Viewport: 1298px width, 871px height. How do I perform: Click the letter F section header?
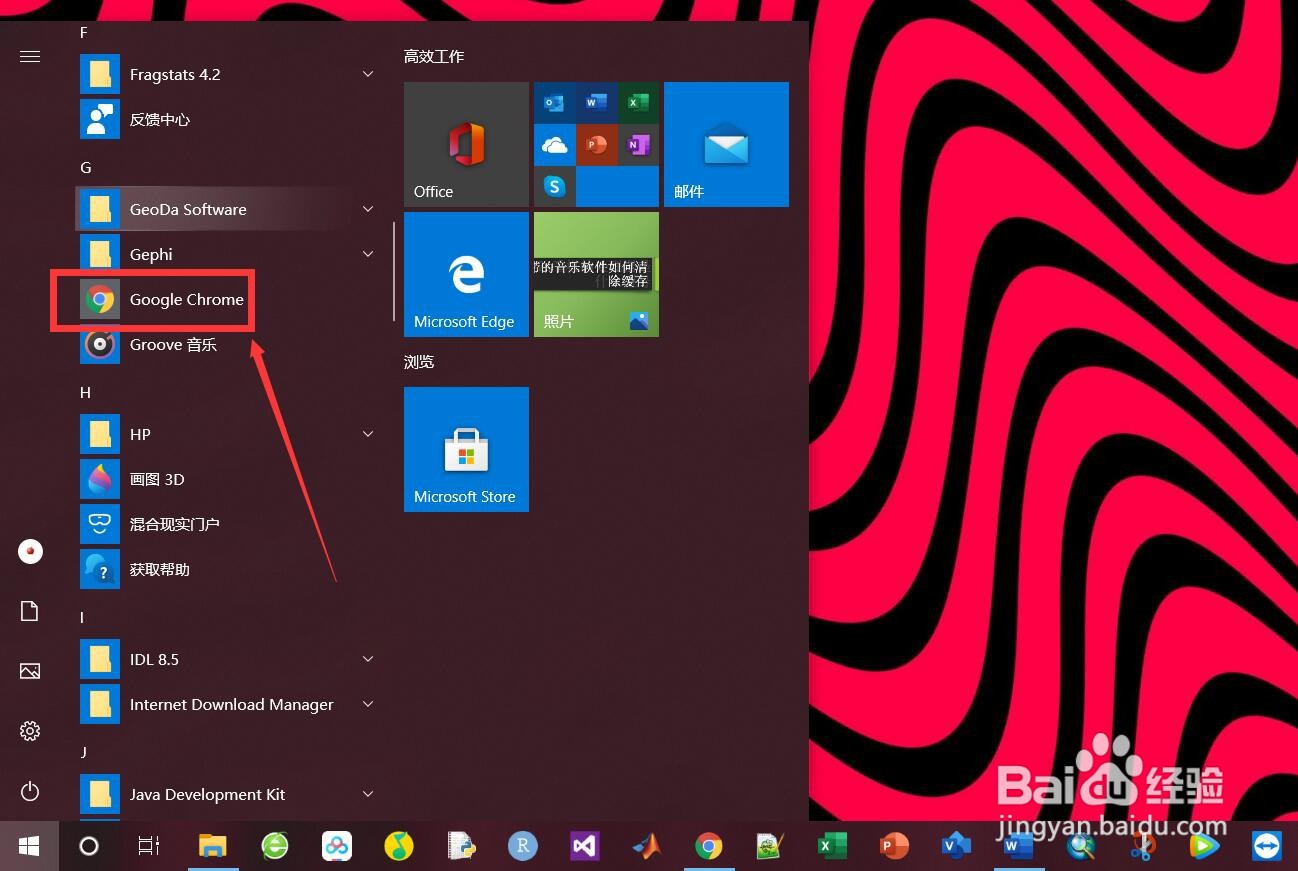coord(84,33)
